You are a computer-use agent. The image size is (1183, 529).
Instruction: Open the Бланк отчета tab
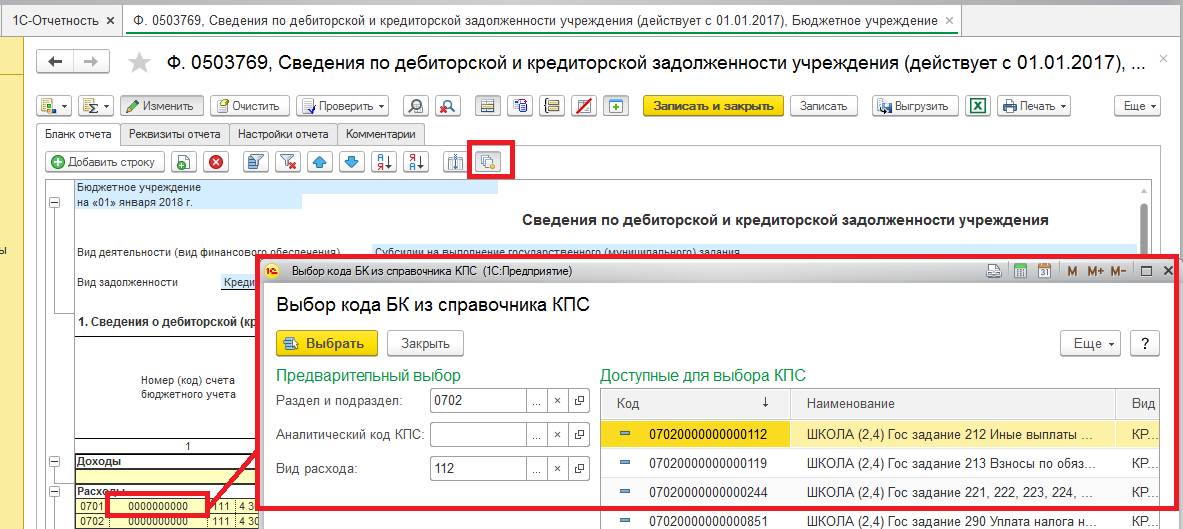tap(78, 134)
